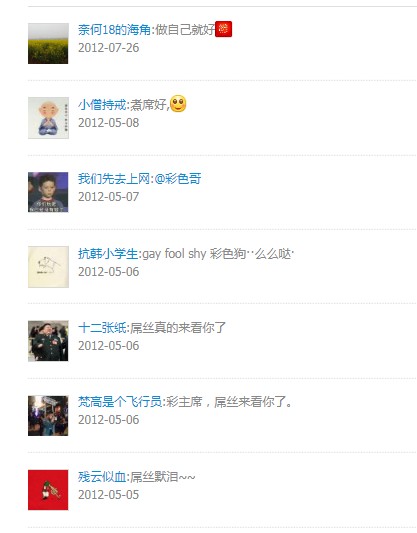Screen dimensions: 417x533
Task: Click the 2012-07-26 comment date
Action: (x=108, y=48)
